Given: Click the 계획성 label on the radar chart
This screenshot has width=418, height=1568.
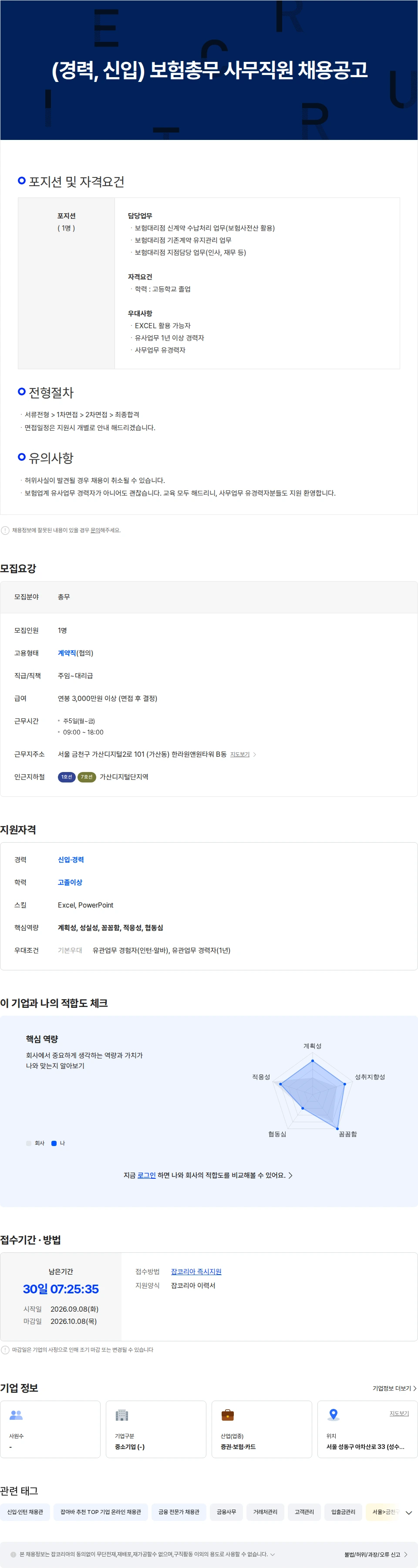Looking at the screenshot, I should [312, 1046].
